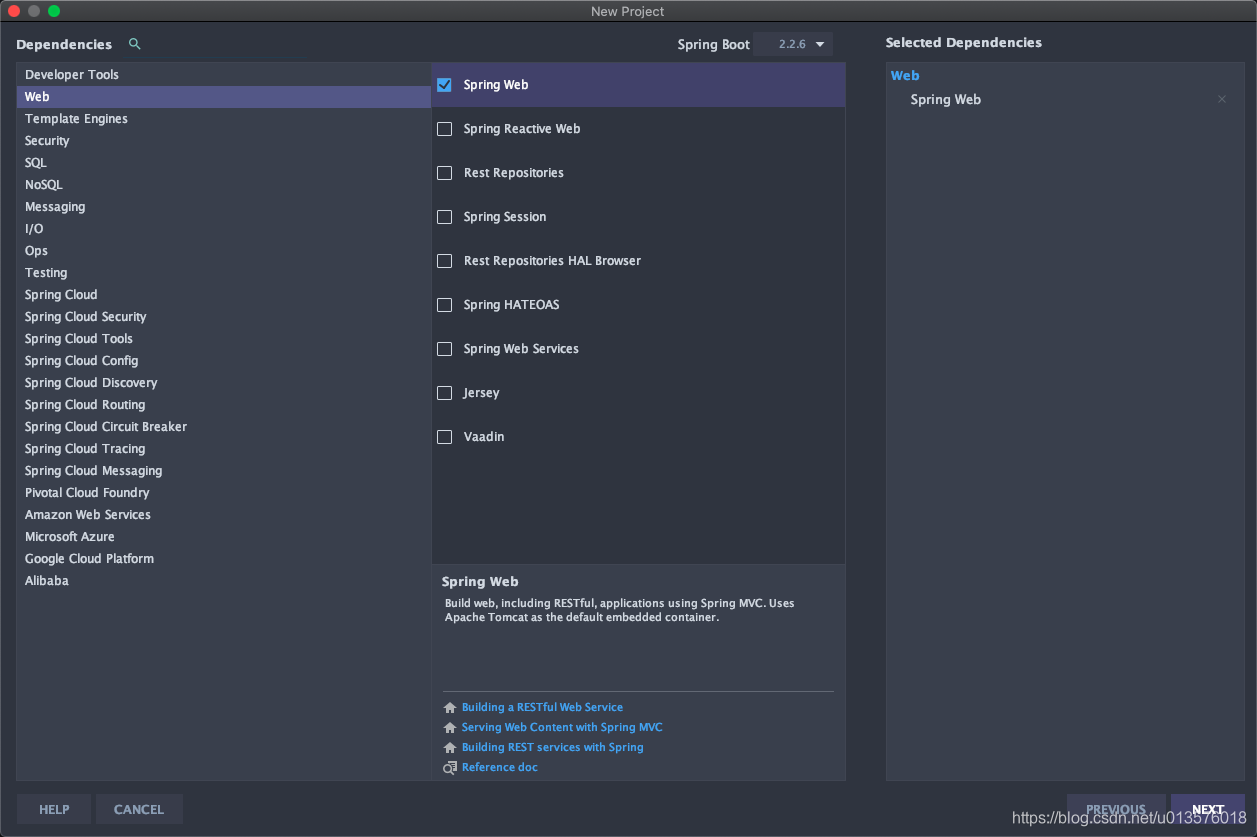
Task: Select the Alibaba category
Action: coord(223,581)
